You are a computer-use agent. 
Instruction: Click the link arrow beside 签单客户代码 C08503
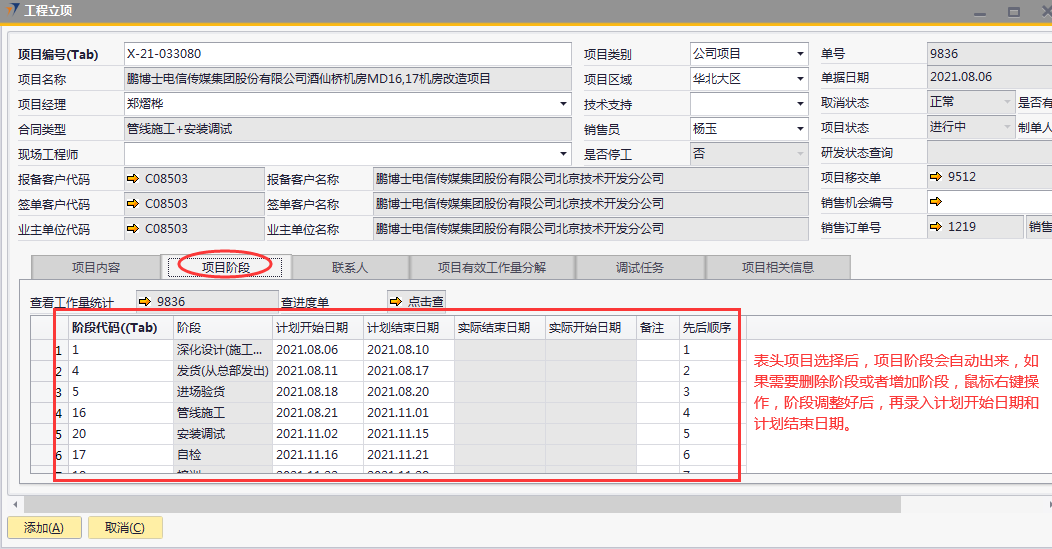pyautogui.click(x=132, y=204)
